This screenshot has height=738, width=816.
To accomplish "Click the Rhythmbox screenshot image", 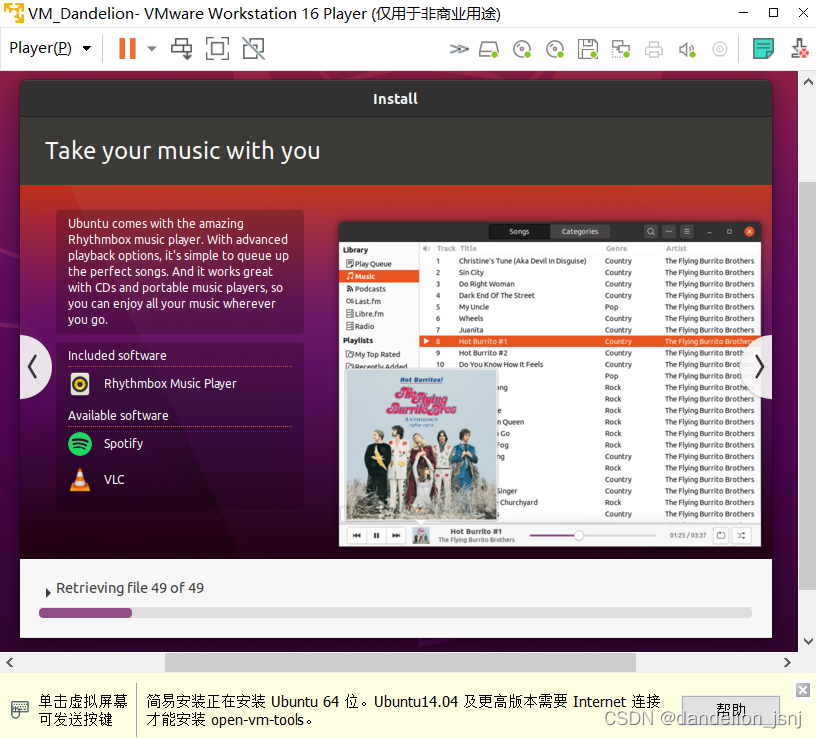I will (x=550, y=384).
